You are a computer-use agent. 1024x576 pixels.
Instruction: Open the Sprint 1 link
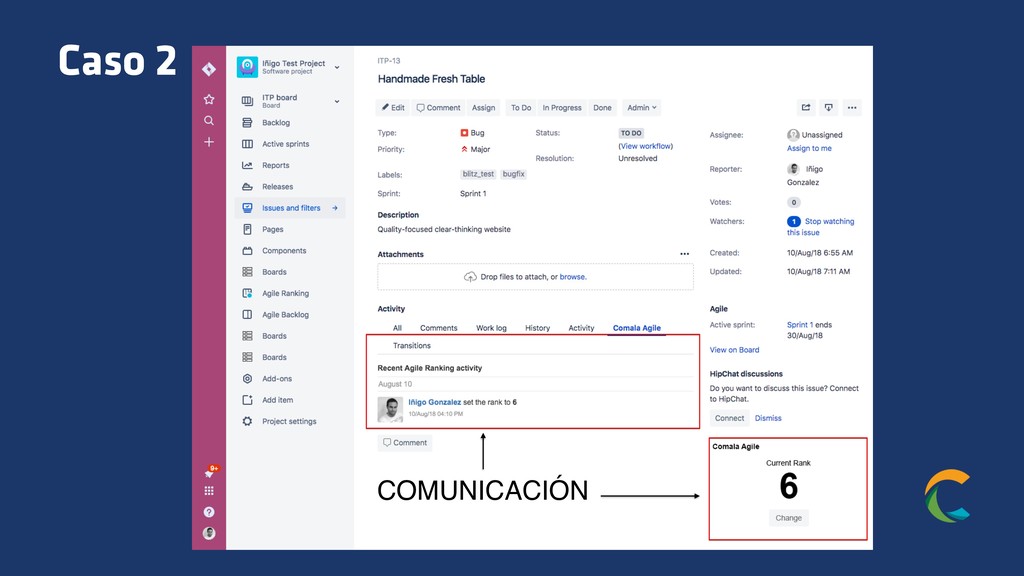point(799,325)
